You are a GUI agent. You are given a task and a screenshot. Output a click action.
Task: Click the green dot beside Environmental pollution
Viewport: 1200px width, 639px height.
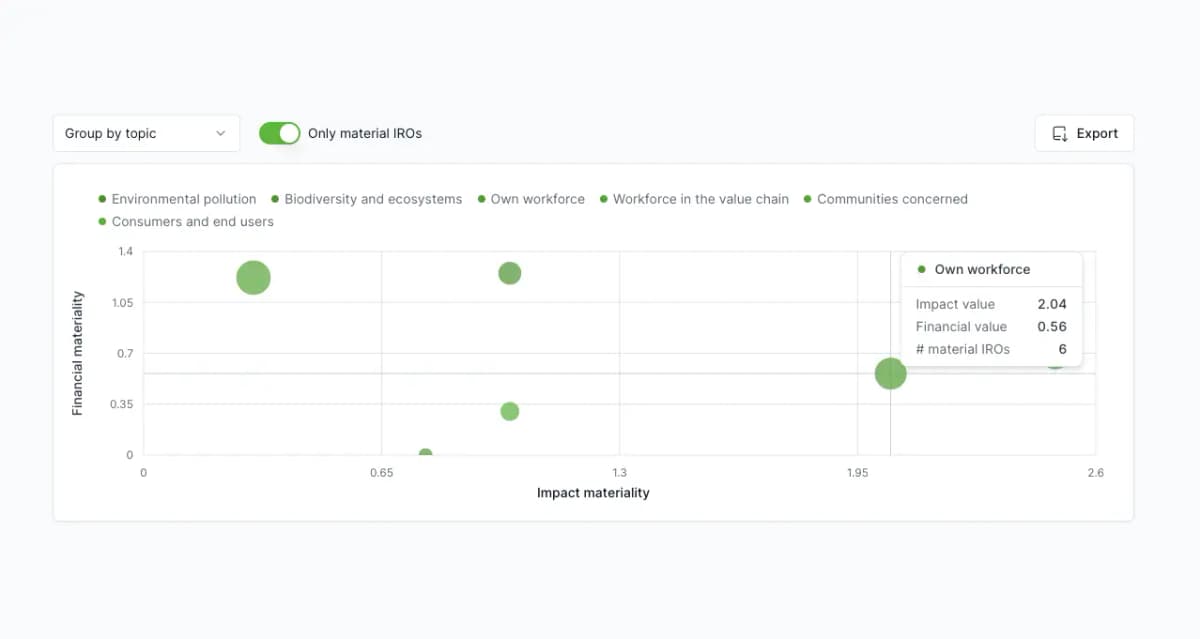pyautogui.click(x=102, y=199)
